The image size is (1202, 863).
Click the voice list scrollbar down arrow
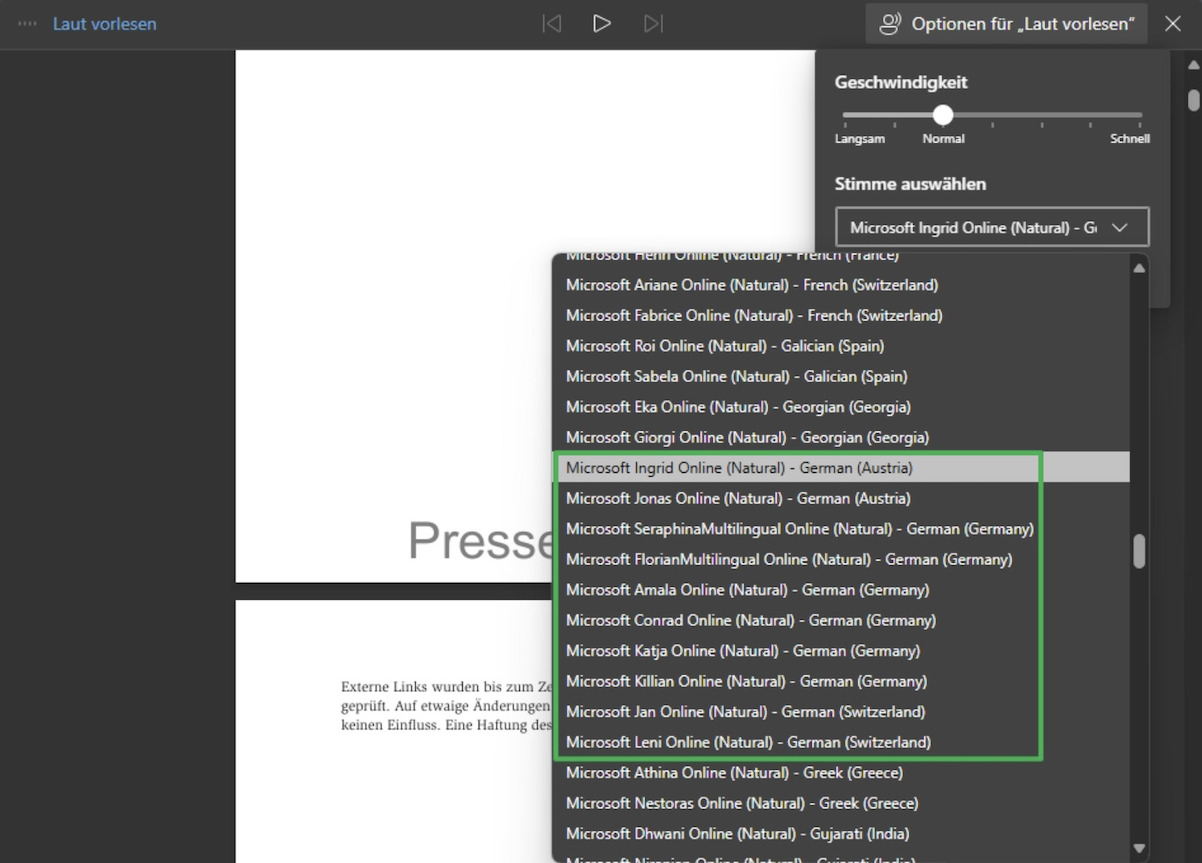pyautogui.click(x=1139, y=849)
